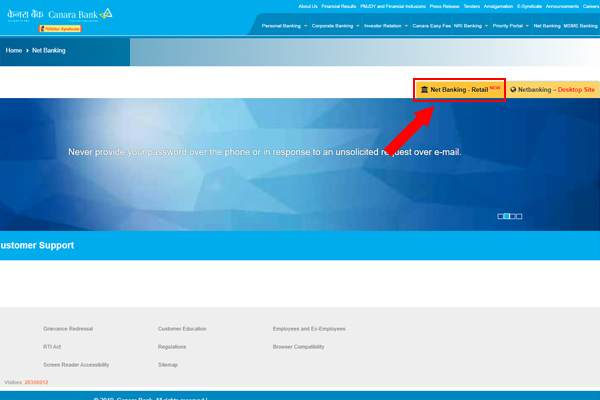Open the Amalgamation link

tap(498, 7)
